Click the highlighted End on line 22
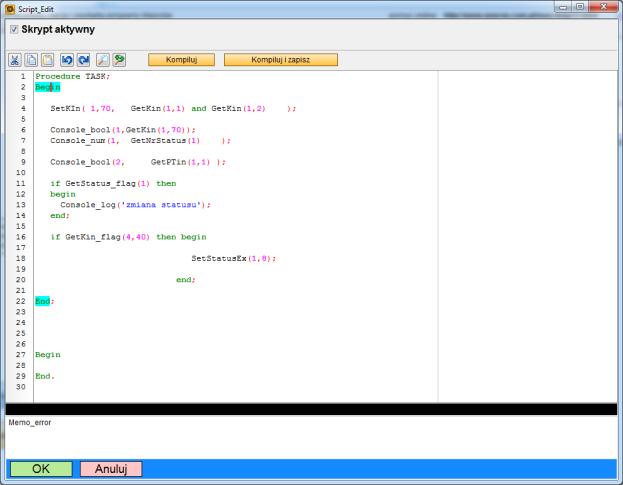 [43, 301]
